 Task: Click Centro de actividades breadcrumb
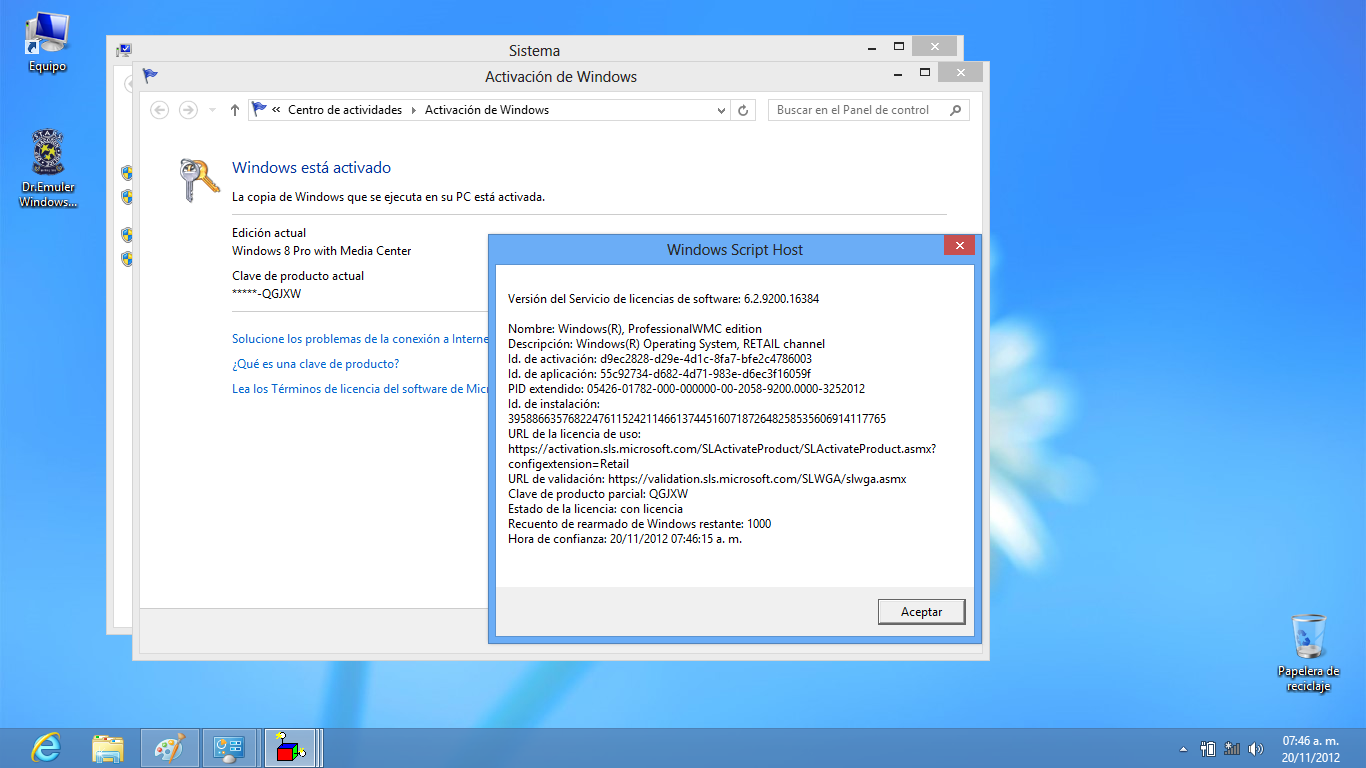click(345, 110)
